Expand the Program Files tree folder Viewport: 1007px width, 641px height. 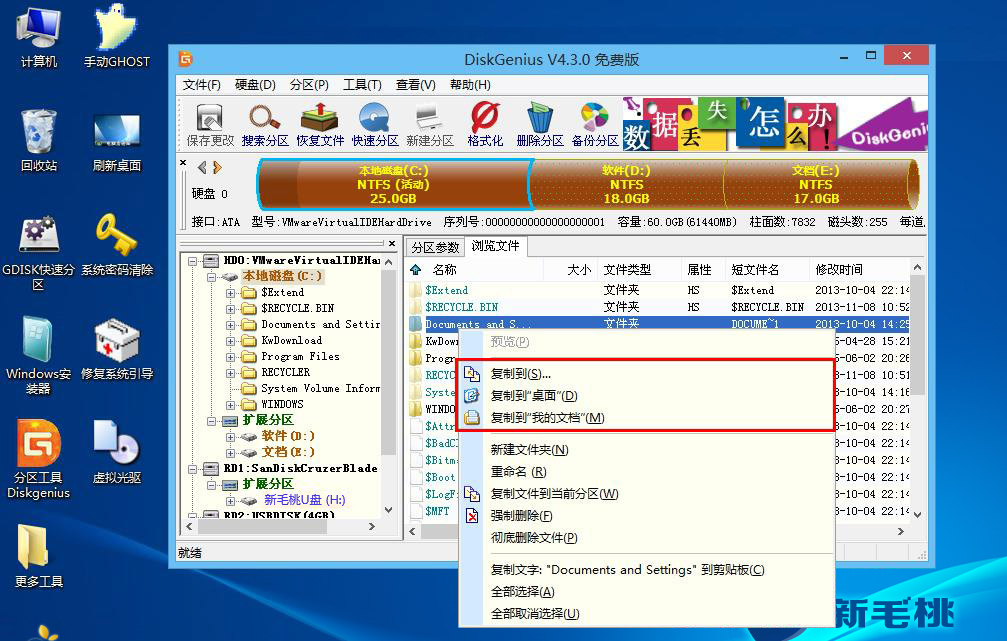(x=231, y=357)
